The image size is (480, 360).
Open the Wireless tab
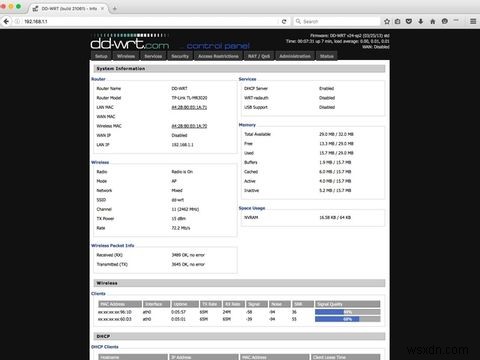tap(126, 56)
